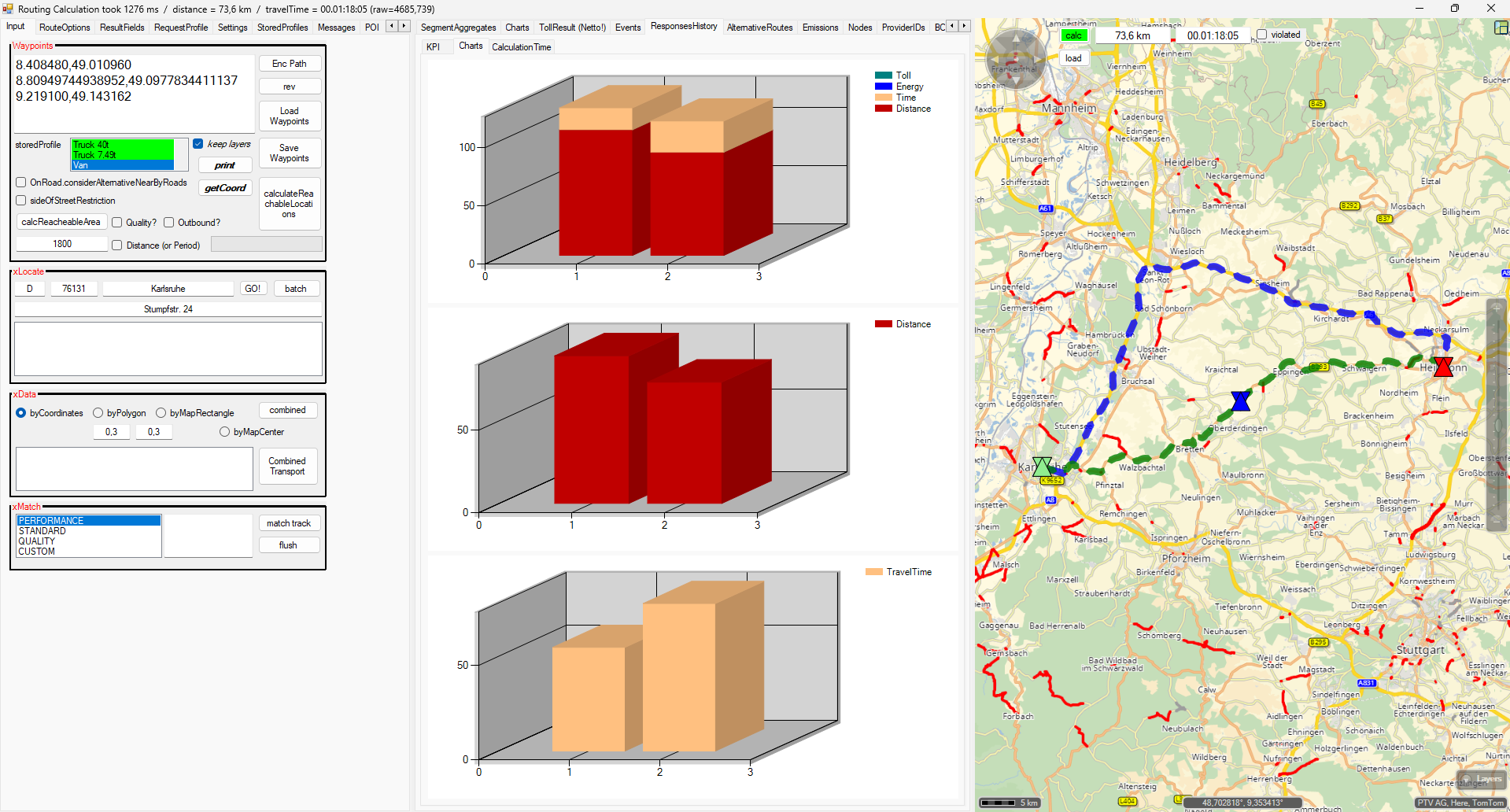Click the Stumpfstr. 24 street input field
1510x812 pixels.
click(x=168, y=309)
